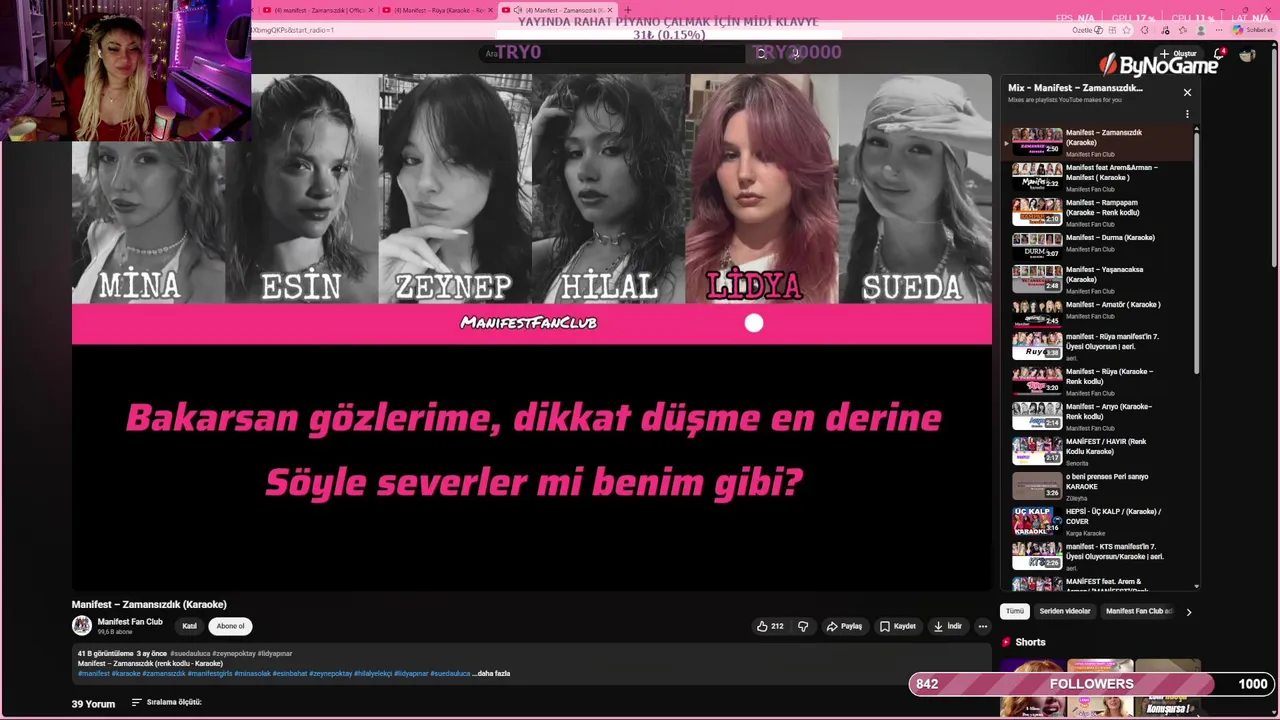Open #karaoke hashtag in description

[126, 674]
